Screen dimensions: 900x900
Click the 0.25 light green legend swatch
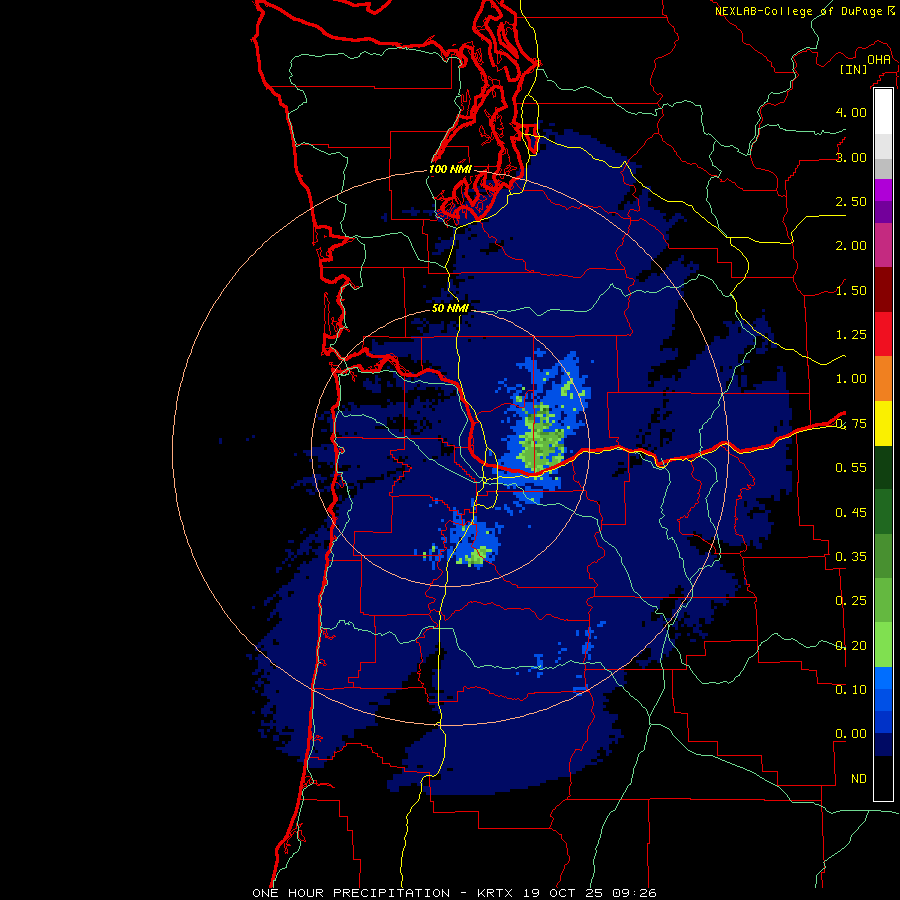[883, 600]
